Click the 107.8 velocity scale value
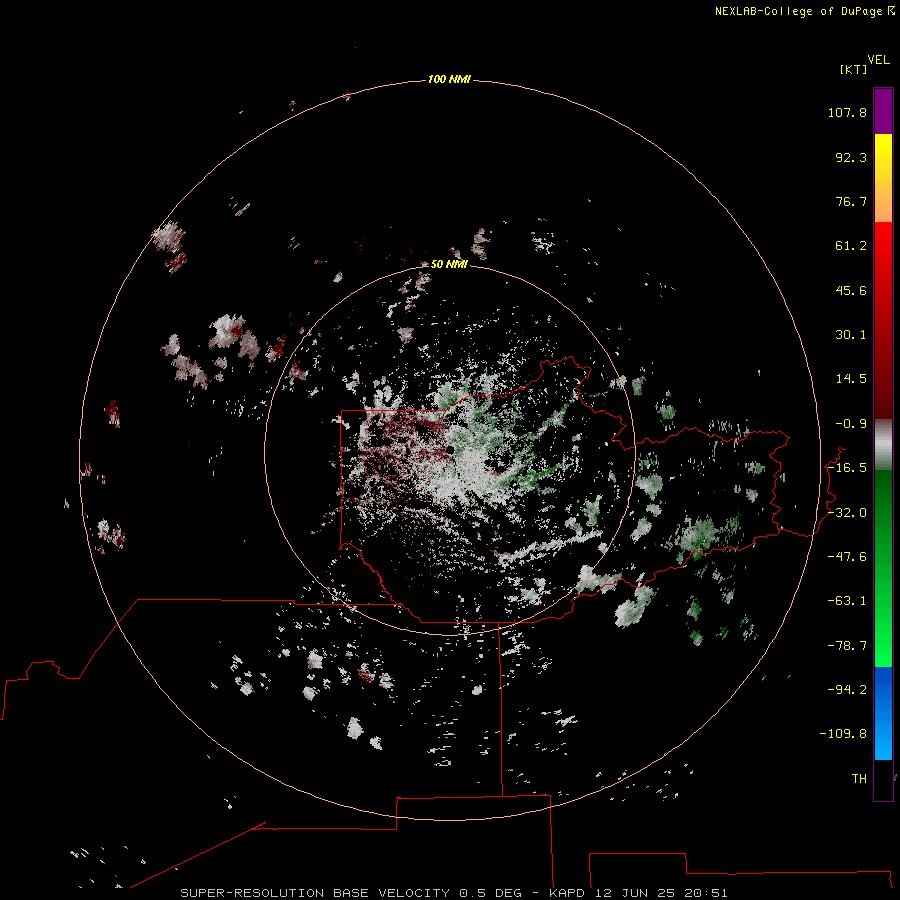The height and width of the screenshot is (900, 900). 847,112
